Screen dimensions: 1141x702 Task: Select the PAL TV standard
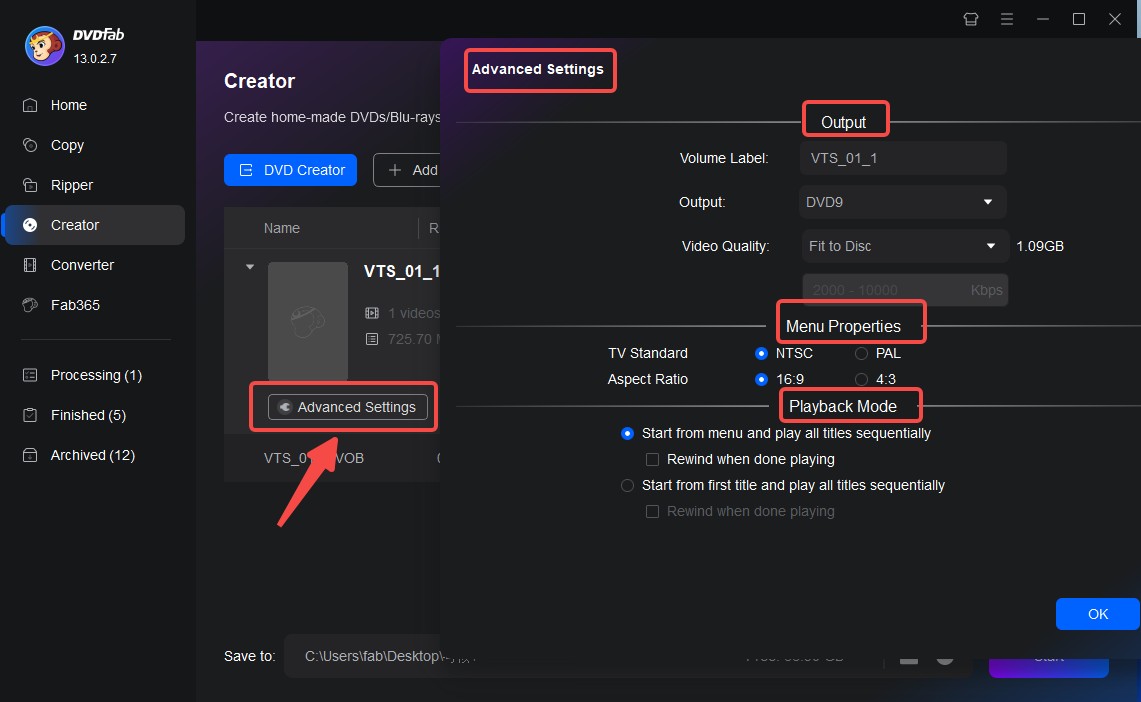pyautogui.click(x=861, y=353)
